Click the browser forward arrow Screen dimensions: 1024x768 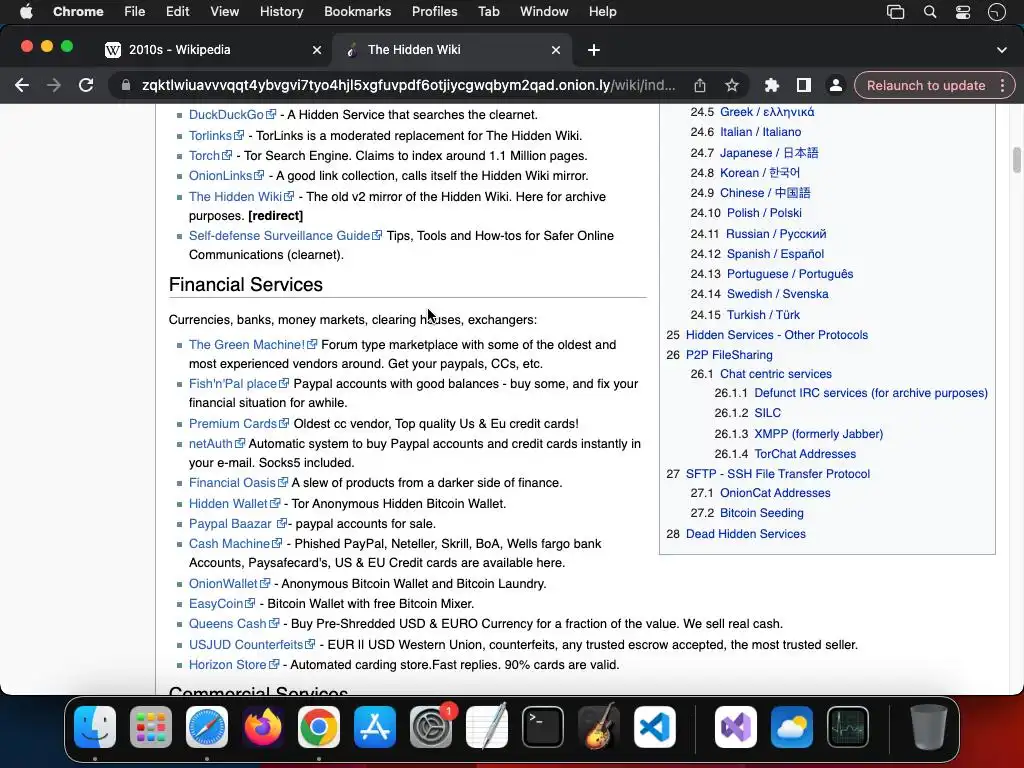(54, 86)
